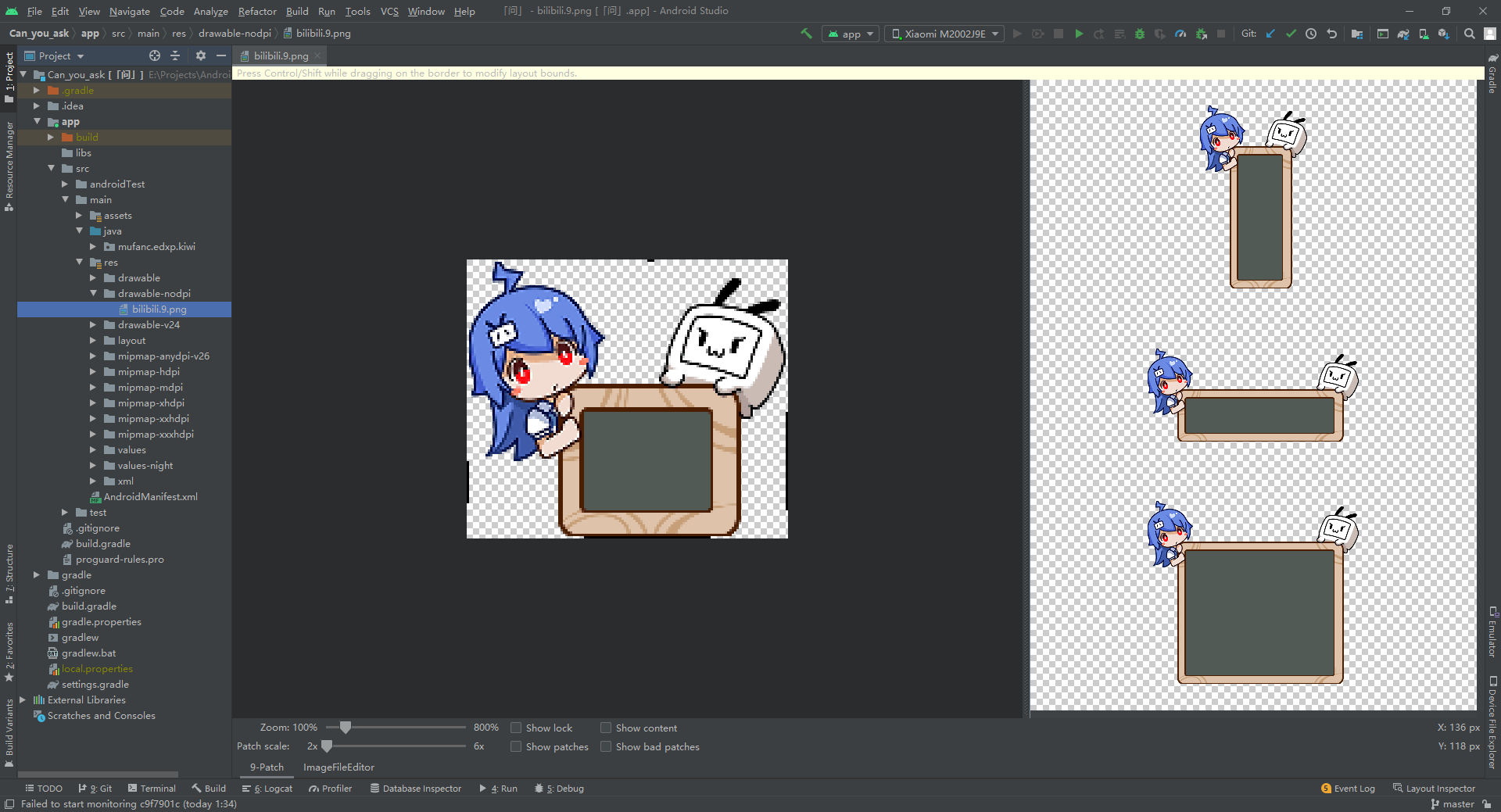Screen dimensions: 1501x812
Task: Enable the Show patches checkbox
Action: (x=516, y=746)
